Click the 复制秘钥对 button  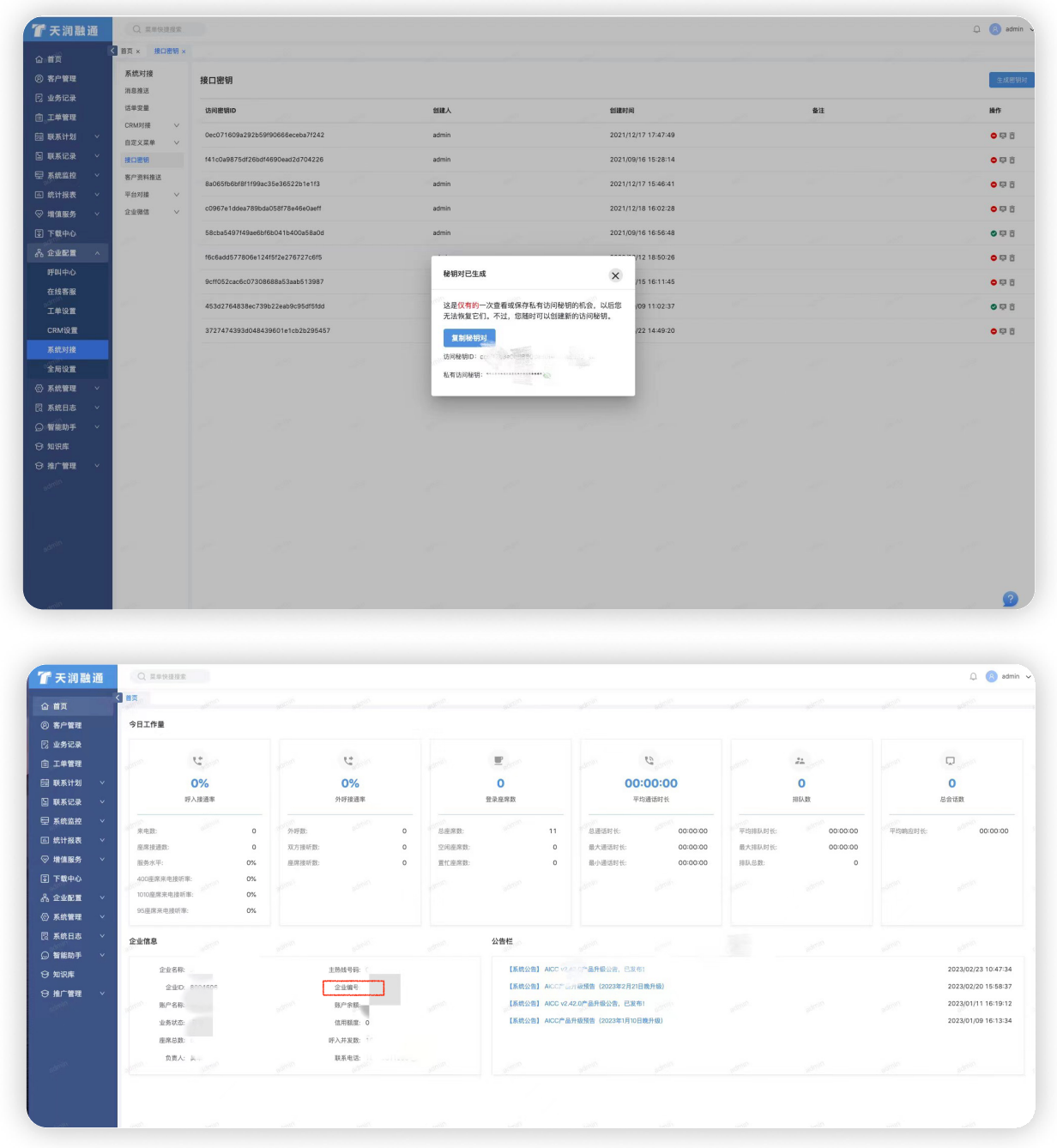point(469,338)
